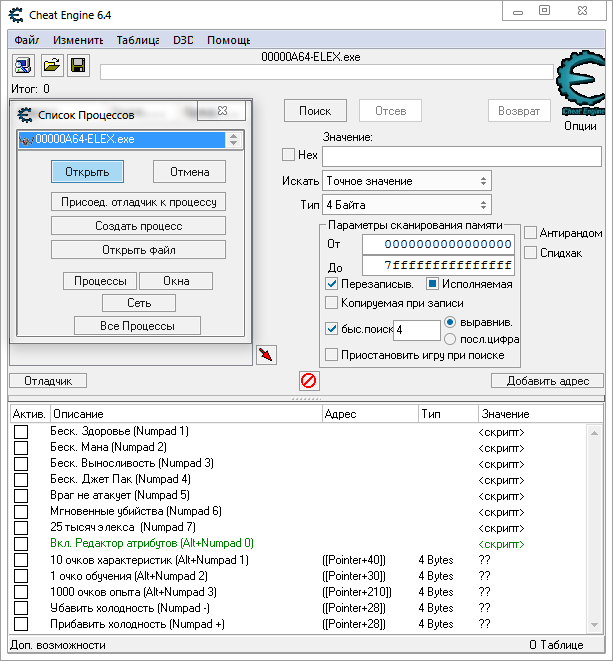Click the Значение input field
Viewport: 613px width, 661px height.
tap(462, 156)
